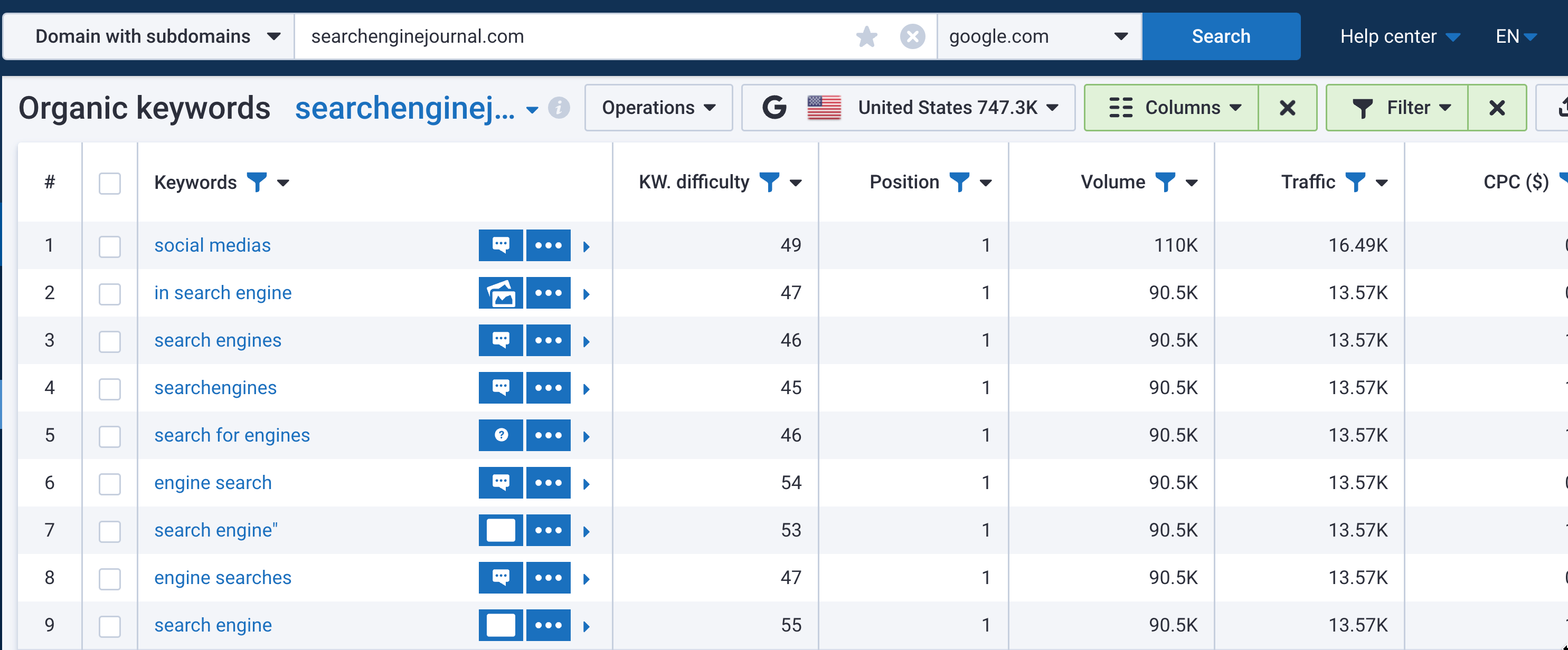Clear the domain field with X icon

pos(912,36)
